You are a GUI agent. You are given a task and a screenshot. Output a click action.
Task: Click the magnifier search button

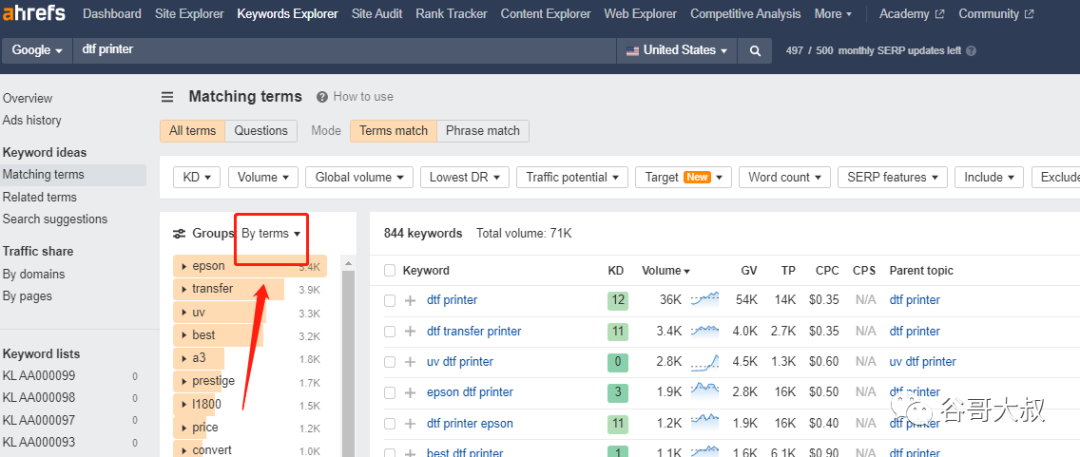coord(755,50)
